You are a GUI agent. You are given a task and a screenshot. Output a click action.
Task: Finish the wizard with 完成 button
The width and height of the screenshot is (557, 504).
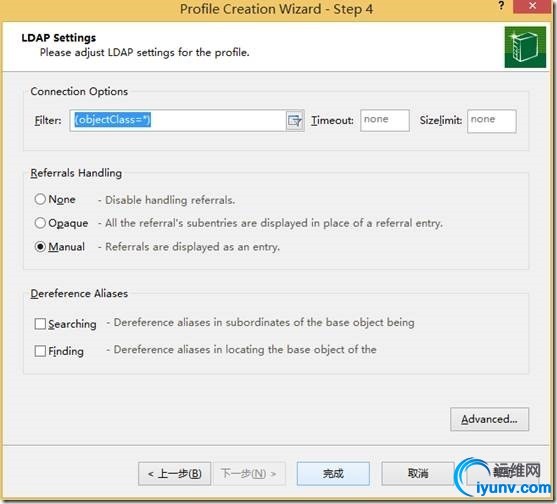pyautogui.click(x=333, y=473)
